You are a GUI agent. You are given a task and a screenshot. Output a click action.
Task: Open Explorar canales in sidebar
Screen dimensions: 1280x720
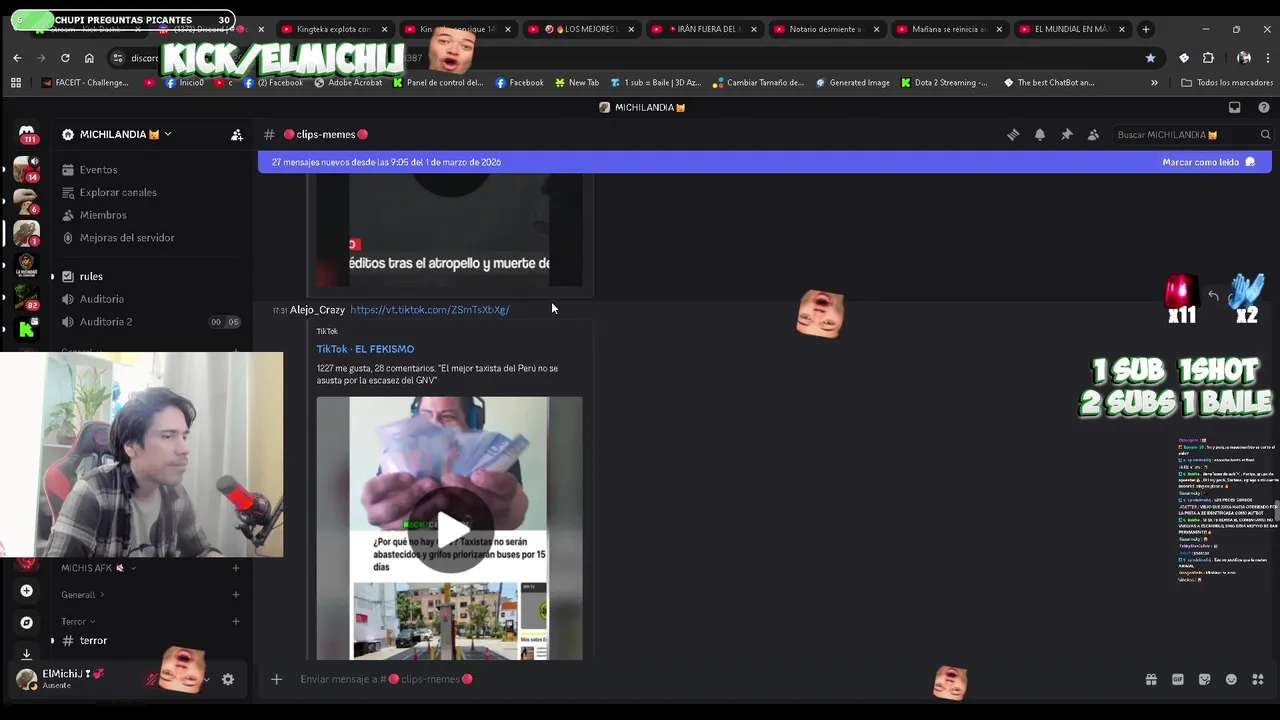click(x=118, y=192)
